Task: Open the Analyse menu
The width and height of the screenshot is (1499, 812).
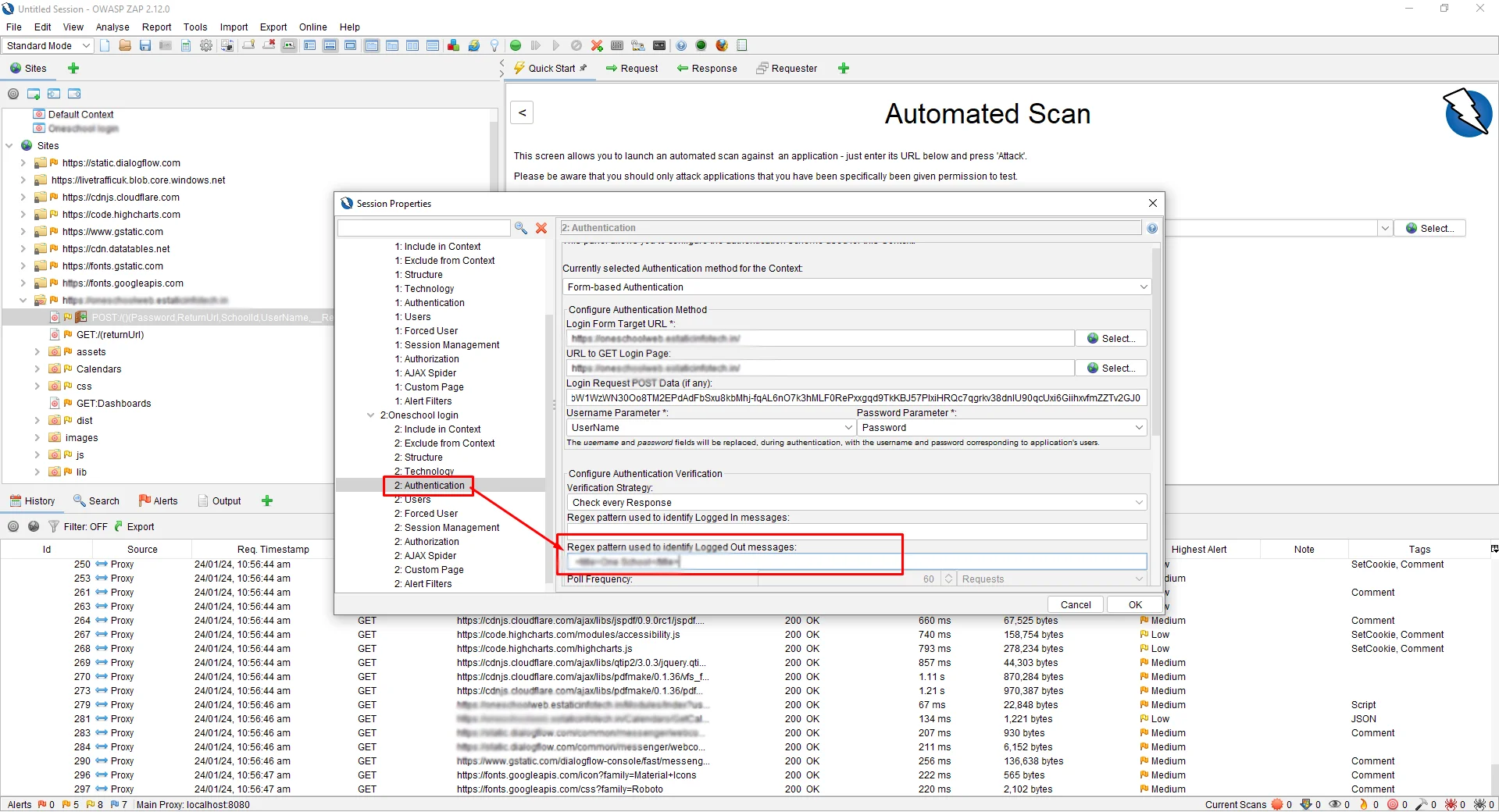Action: [x=112, y=27]
